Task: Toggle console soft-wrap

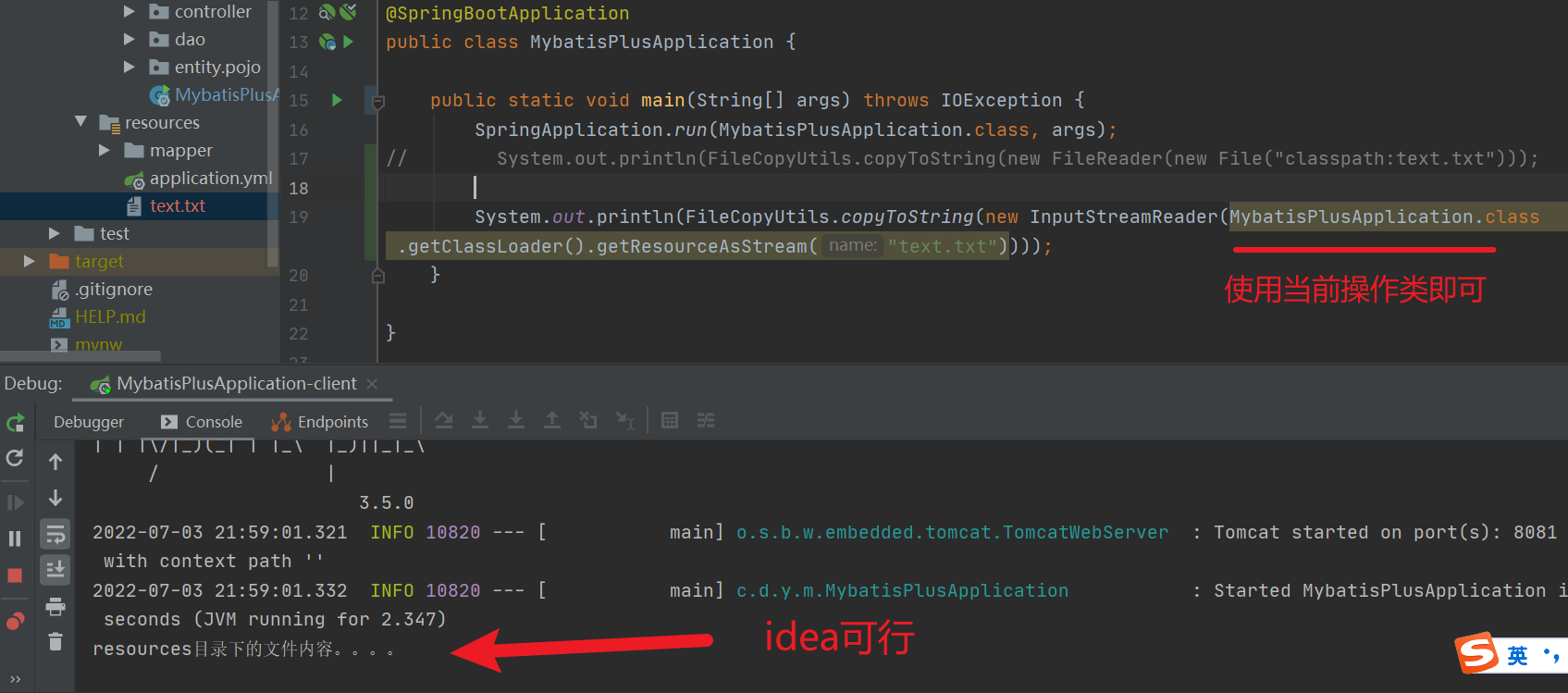Action: 56,534
